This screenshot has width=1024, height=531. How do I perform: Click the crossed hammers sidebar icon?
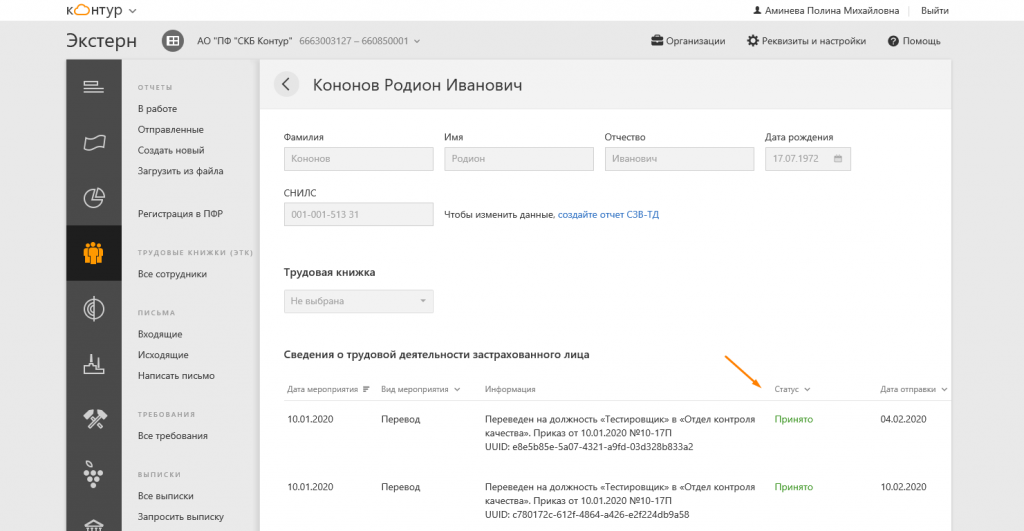click(x=93, y=419)
